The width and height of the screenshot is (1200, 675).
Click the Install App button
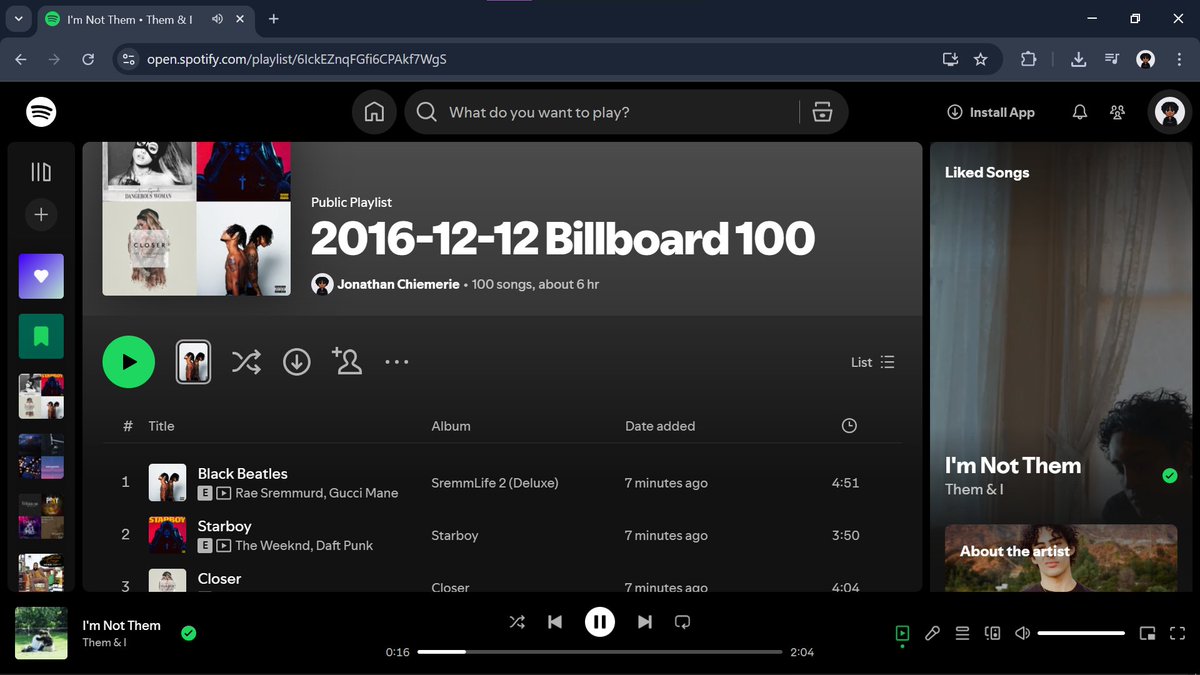pos(991,112)
